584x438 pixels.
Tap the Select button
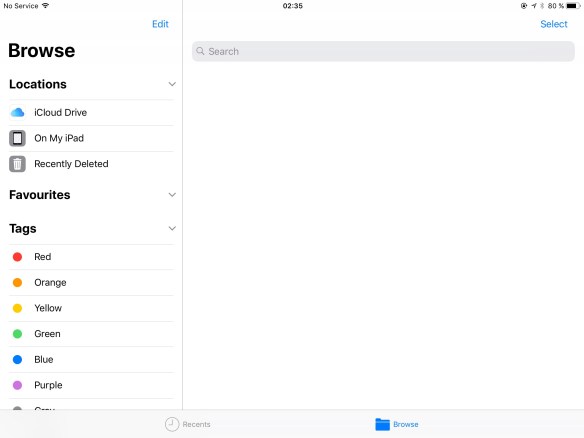[554, 24]
